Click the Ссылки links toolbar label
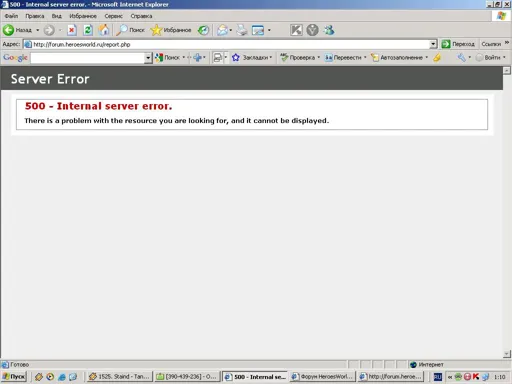This screenshot has width=512, height=384. click(491, 44)
